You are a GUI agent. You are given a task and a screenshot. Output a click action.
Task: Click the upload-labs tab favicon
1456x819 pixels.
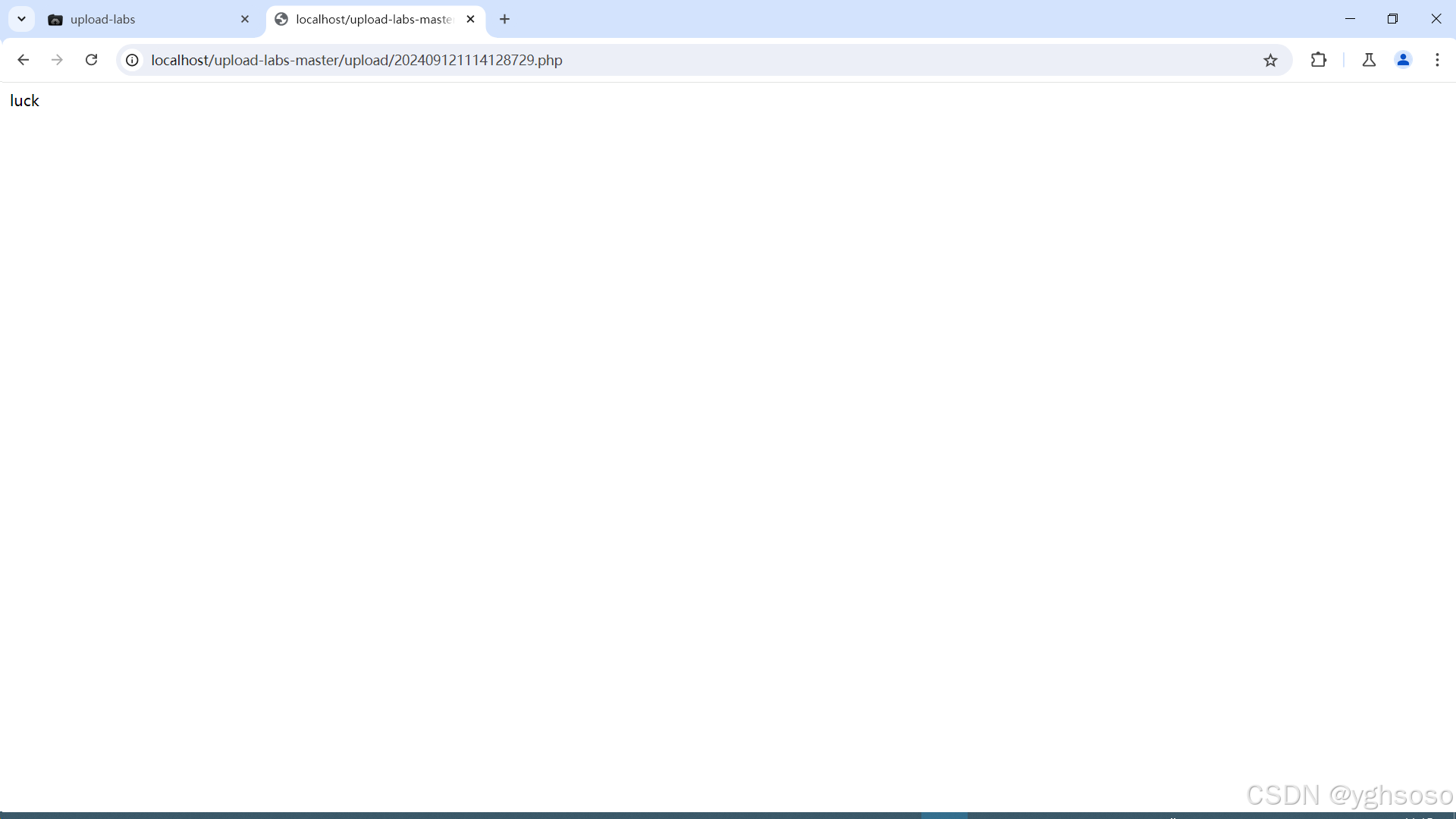click(55, 20)
